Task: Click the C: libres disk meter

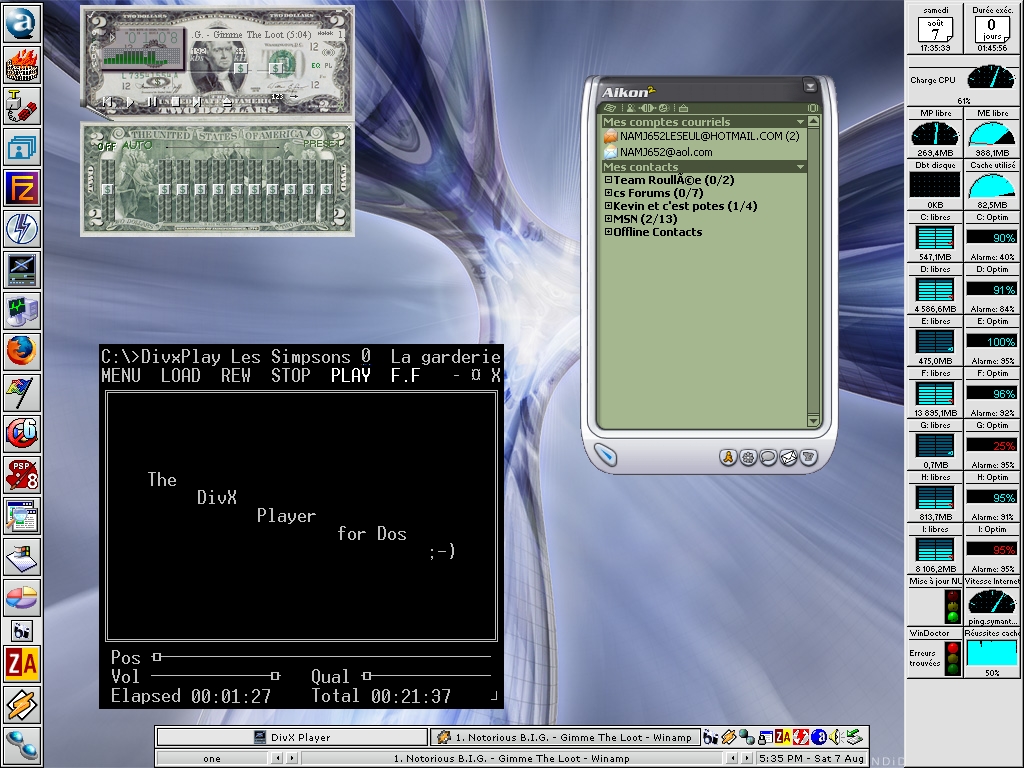Action: 935,238
